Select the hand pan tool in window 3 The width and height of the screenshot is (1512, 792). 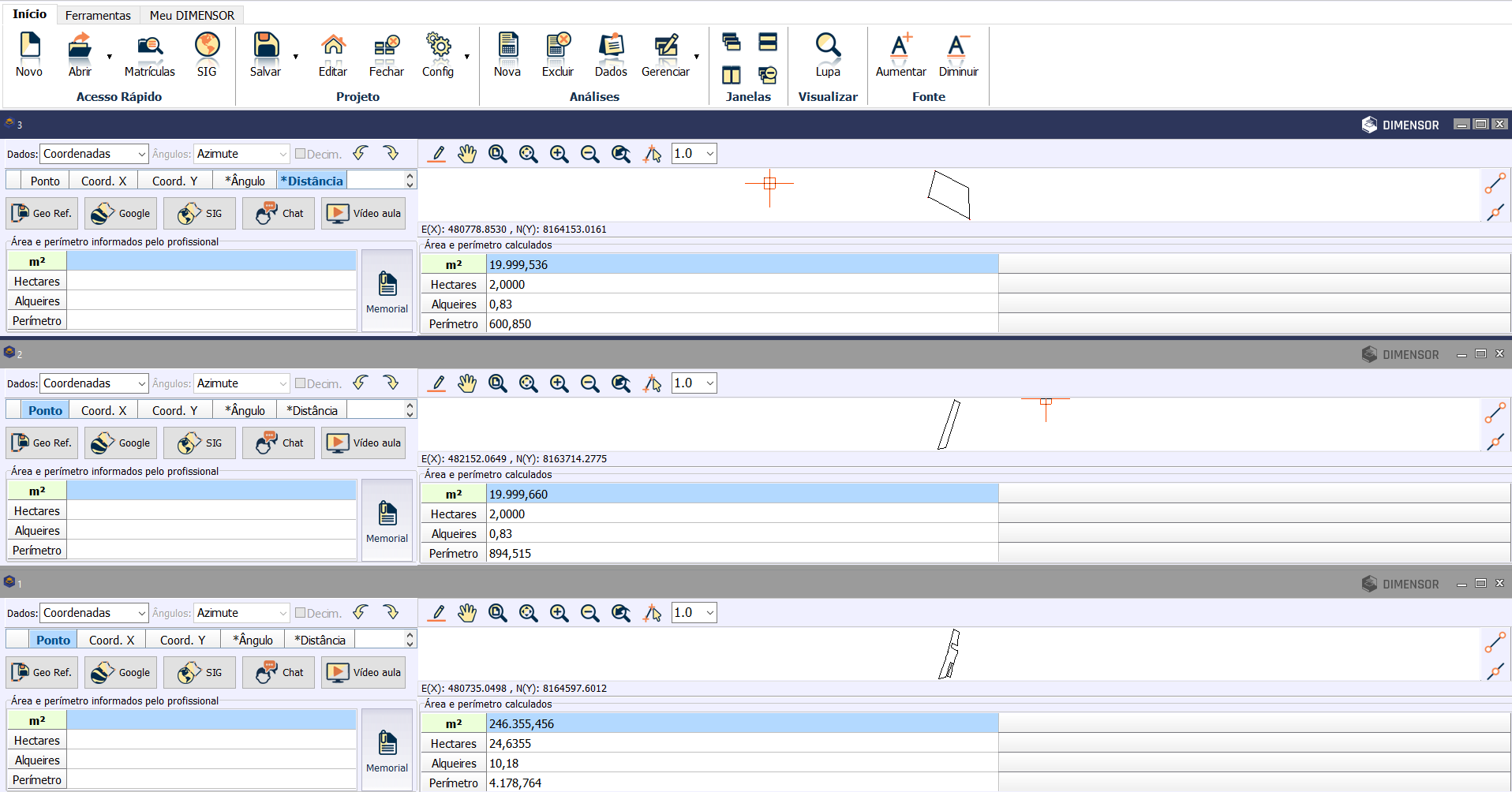(467, 154)
